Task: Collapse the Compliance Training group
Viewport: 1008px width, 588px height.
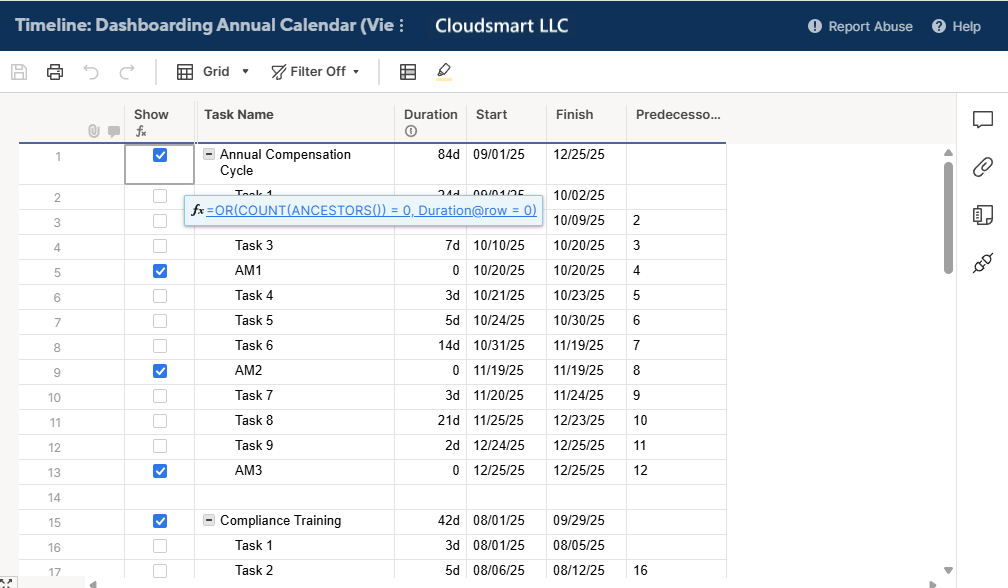Action: [209, 521]
